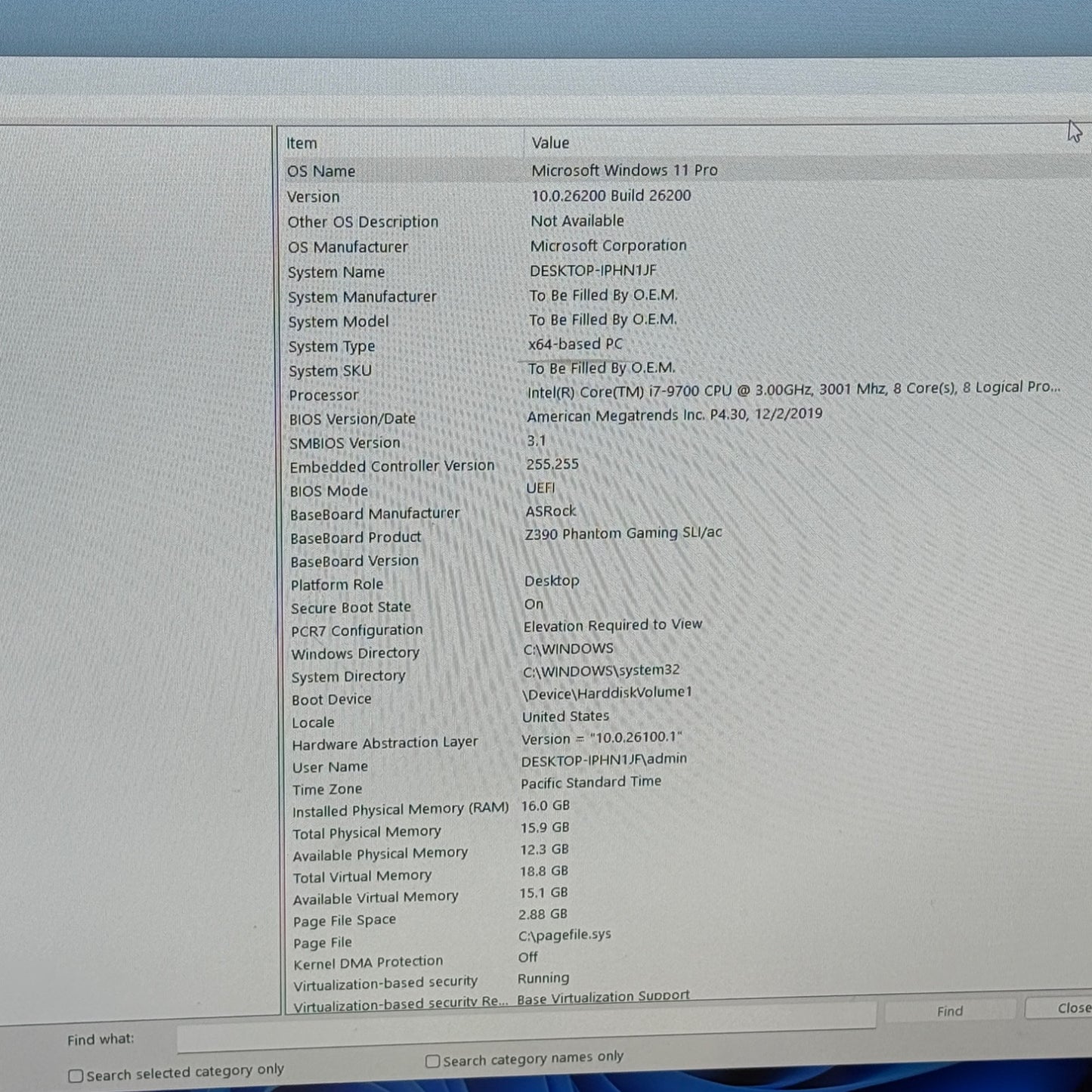1092x1092 pixels.
Task: Select the BaseBoard Product row
Action: [x=356, y=537]
